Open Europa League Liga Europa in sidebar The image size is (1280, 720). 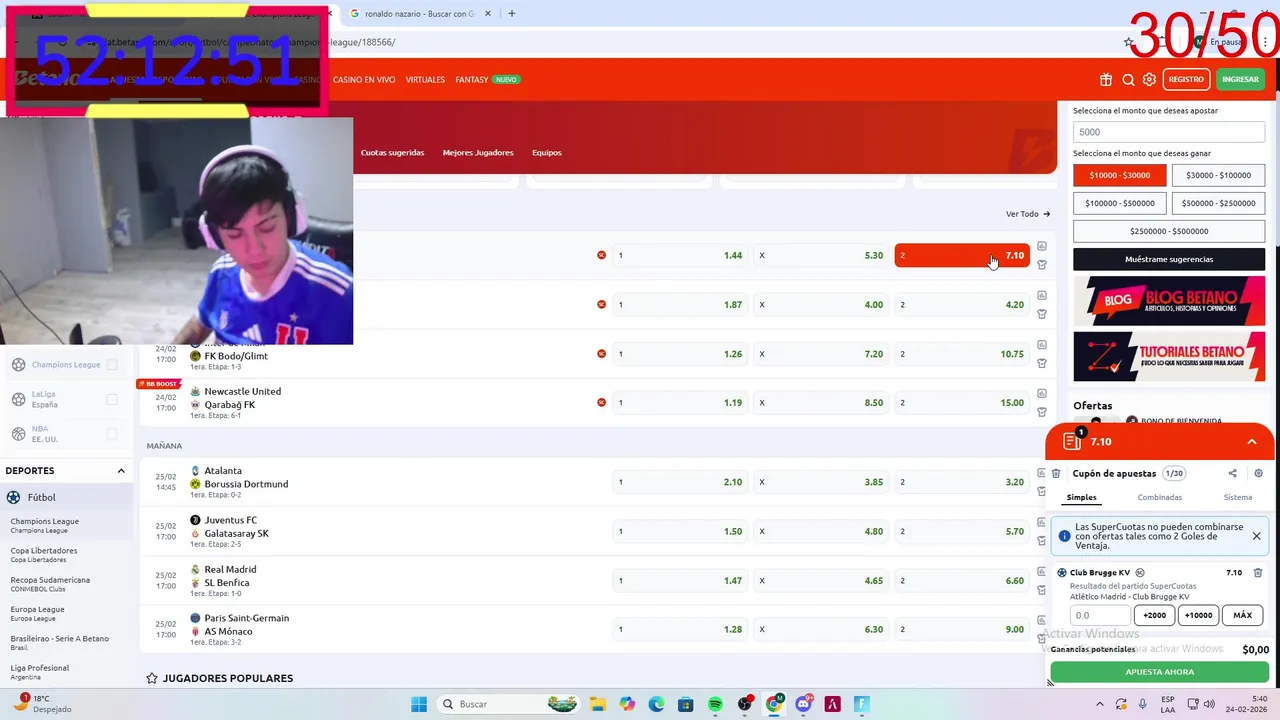pyautogui.click(x=38, y=613)
